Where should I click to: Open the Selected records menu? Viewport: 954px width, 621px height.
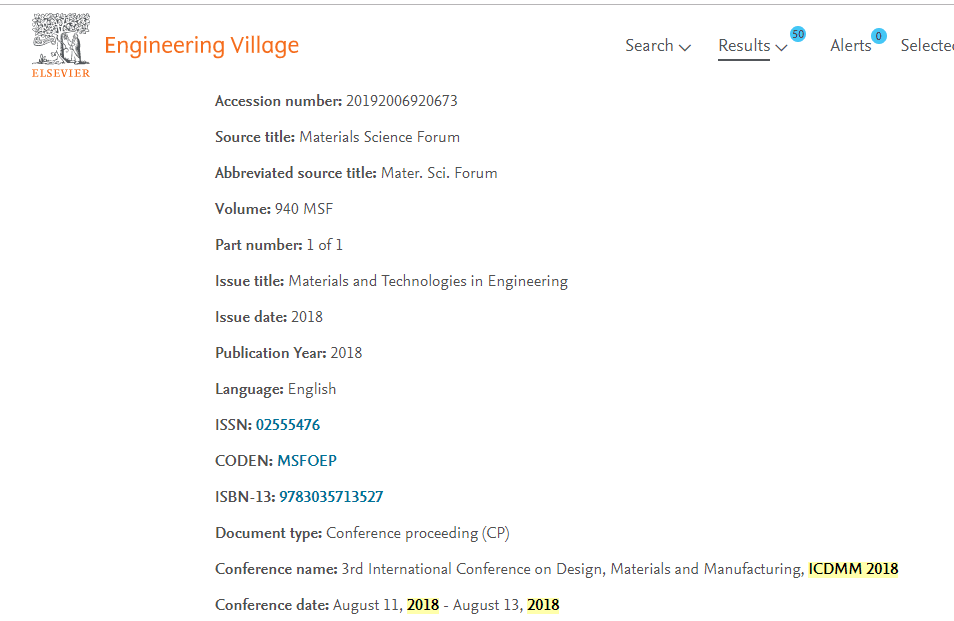tap(927, 46)
